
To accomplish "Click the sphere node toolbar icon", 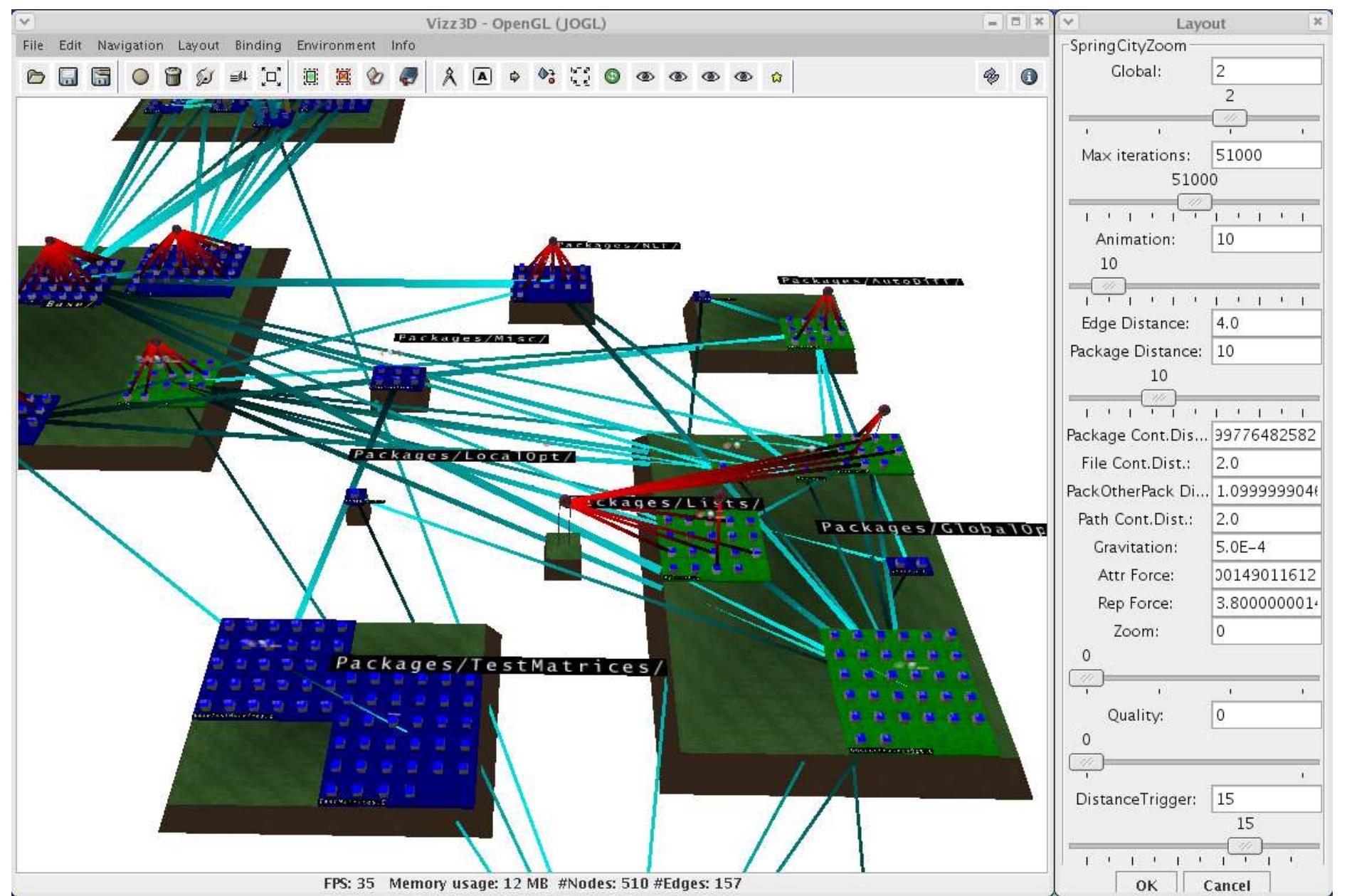I will click(x=141, y=76).
